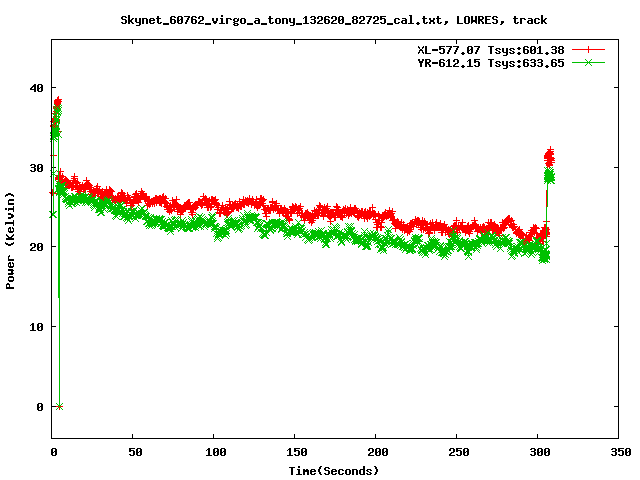Select the XL-577.07 Tsys:601.38 legend entry
The width and height of the screenshot is (640, 480).
point(491,50)
